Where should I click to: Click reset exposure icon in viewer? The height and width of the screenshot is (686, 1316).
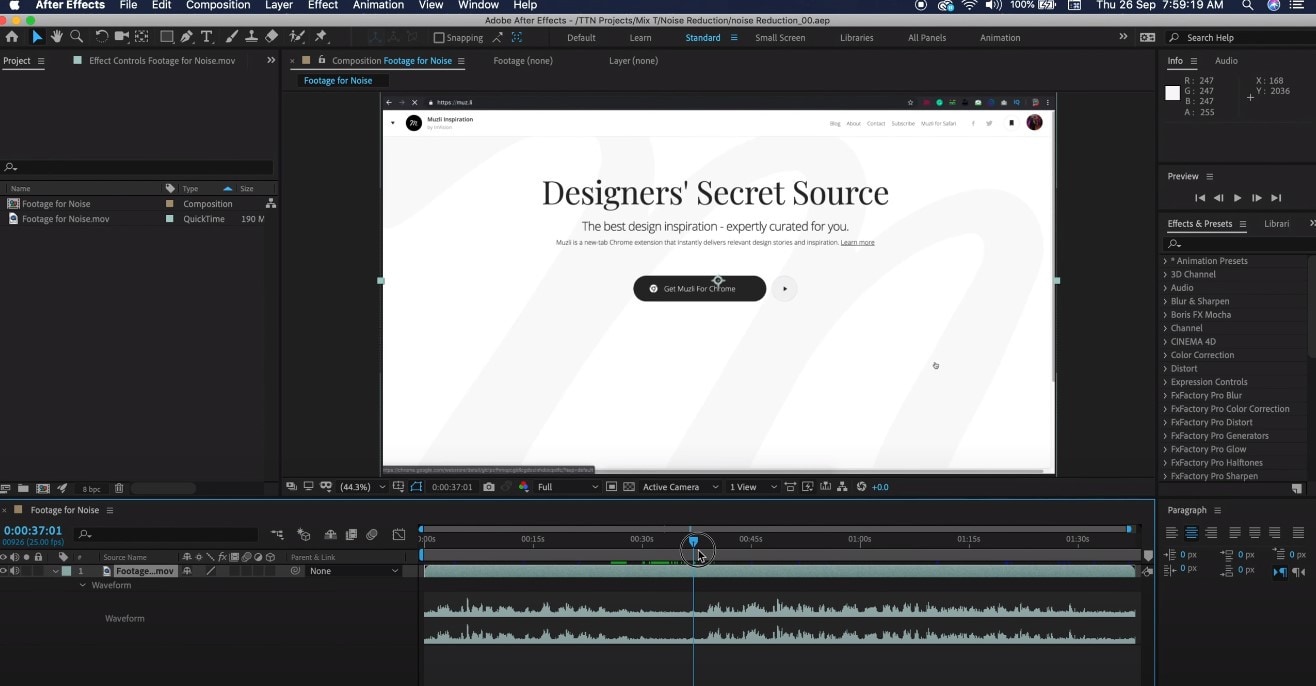(861, 487)
